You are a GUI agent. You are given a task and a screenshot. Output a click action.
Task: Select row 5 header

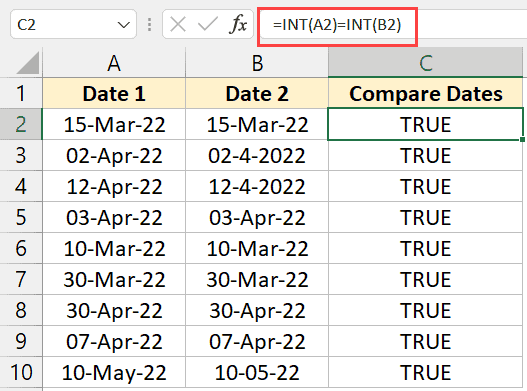pos(21,217)
